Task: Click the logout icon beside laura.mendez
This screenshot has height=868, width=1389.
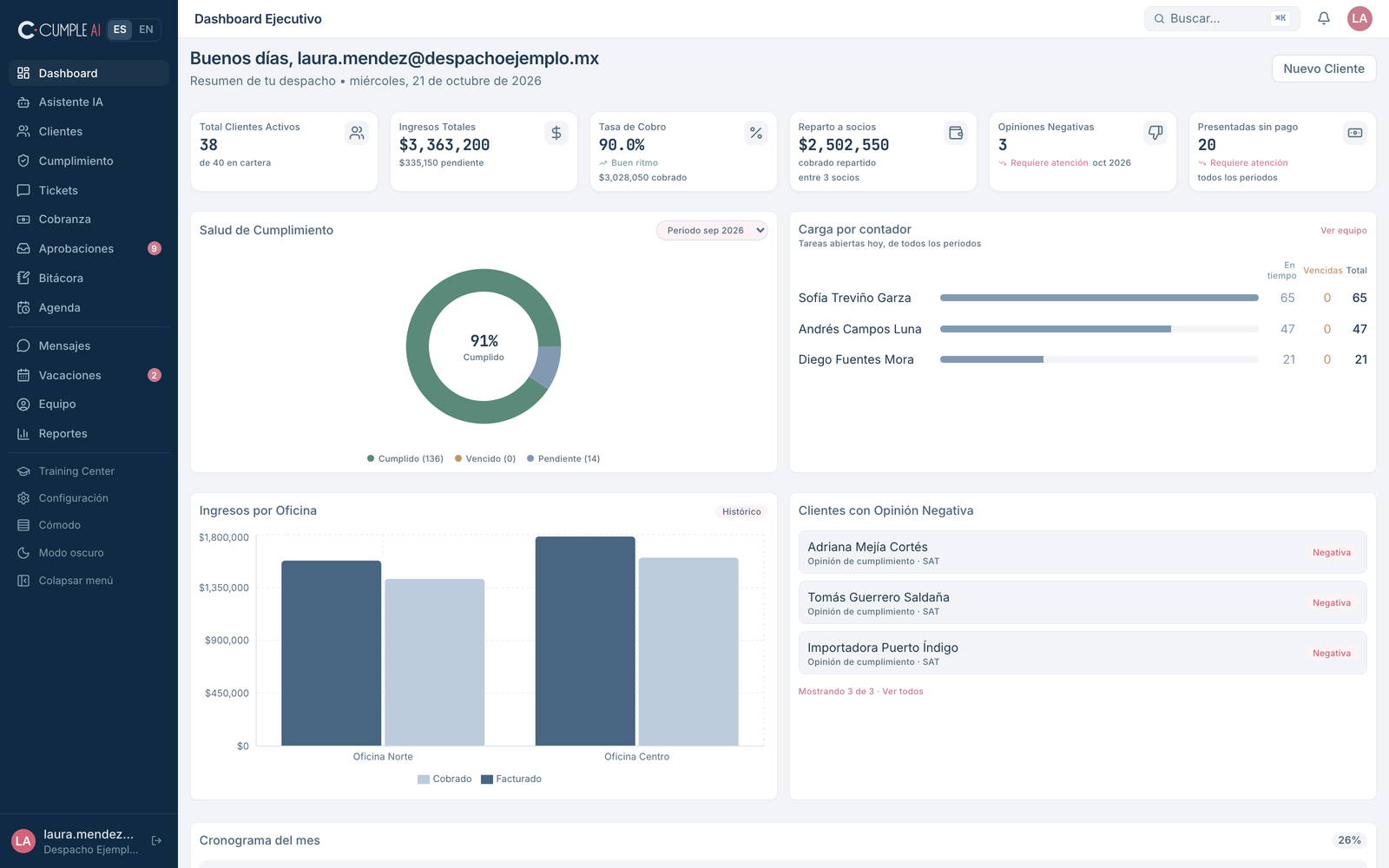Action: pyautogui.click(x=157, y=841)
